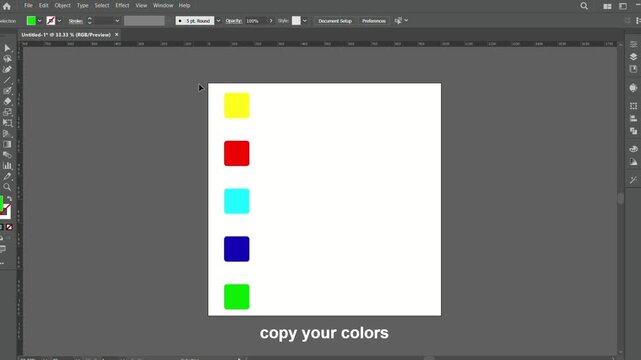Activate the green fill box in toolbar
This screenshot has width=641, height=360.
coord(1,203)
